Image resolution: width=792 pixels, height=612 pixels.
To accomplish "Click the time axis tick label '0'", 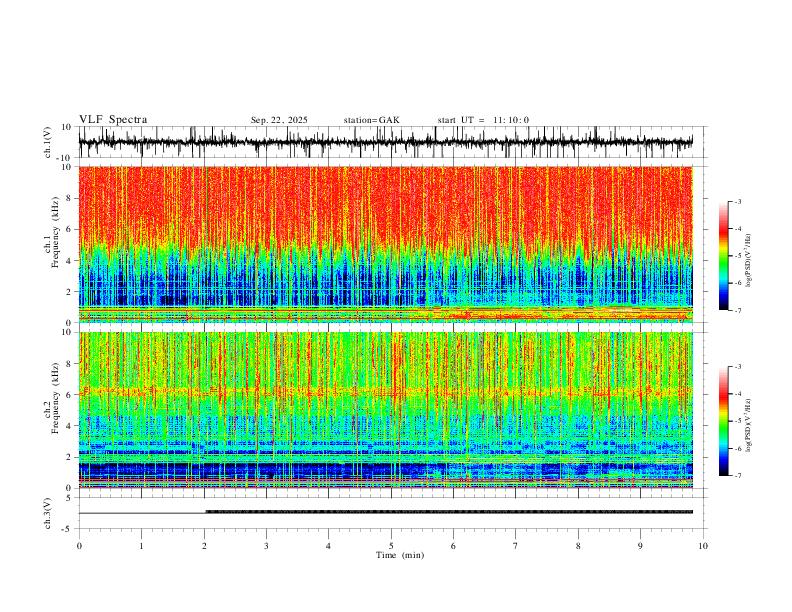I will [x=79, y=546].
